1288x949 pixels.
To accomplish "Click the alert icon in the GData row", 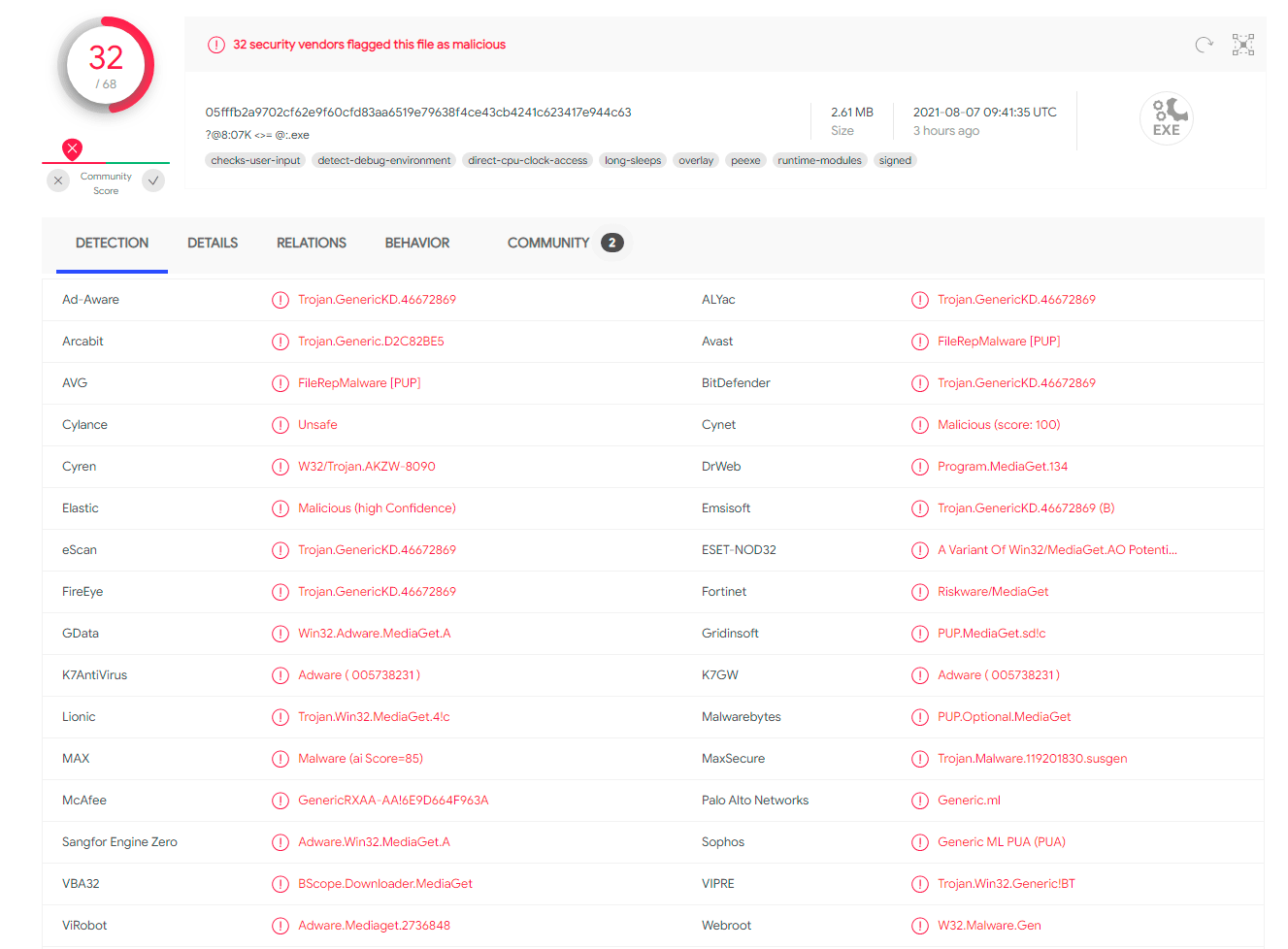I will [281, 634].
